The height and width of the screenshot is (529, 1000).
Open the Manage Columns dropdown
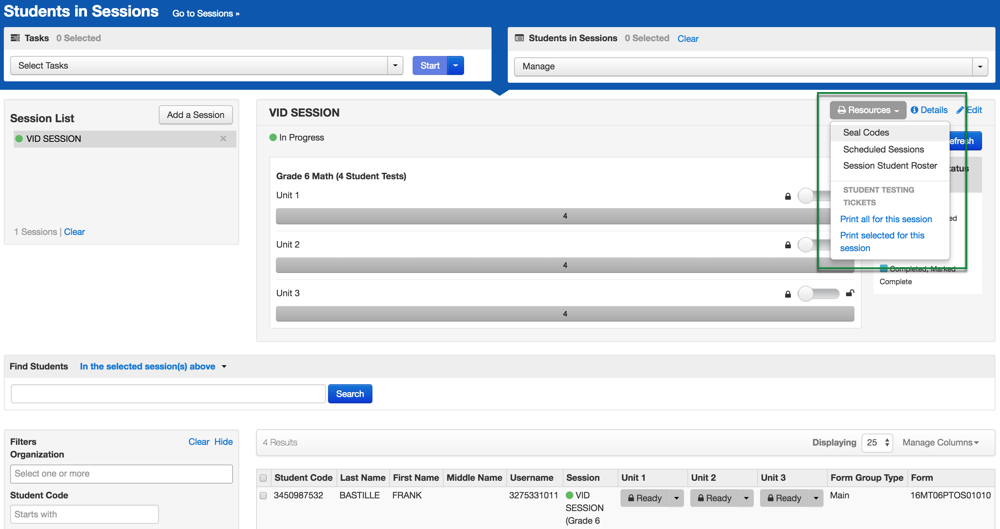pyautogui.click(x=940, y=442)
